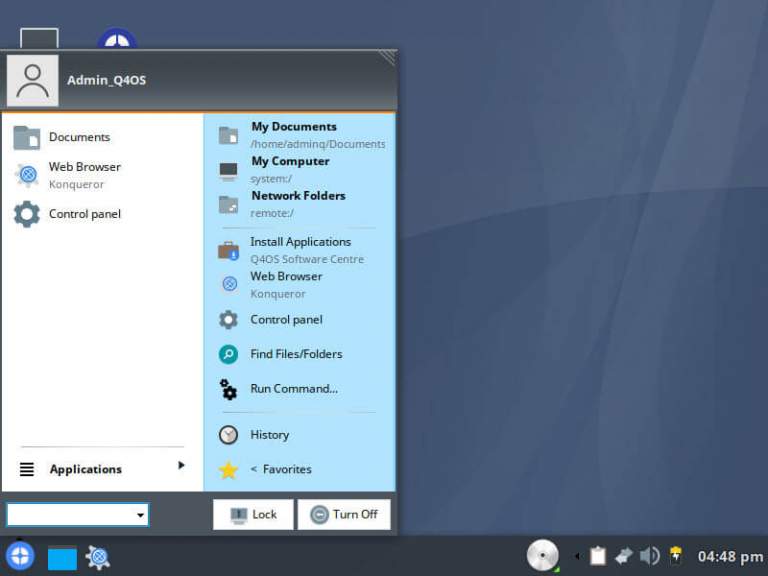Viewport: 768px width, 576px height.
Task: Click the 'Documents' label in left pane
Action: point(79,137)
